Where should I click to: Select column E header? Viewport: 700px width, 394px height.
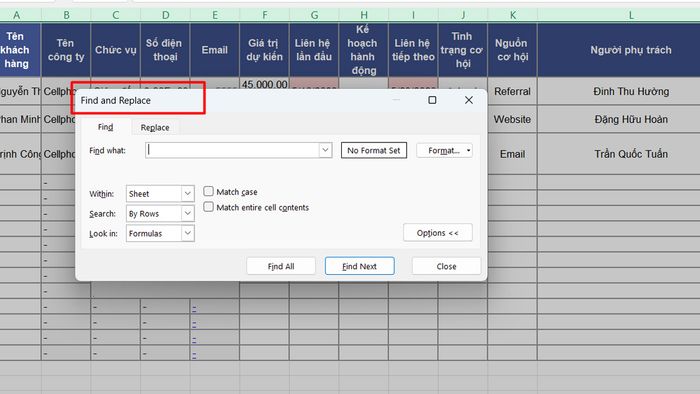(x=215, y=15)
